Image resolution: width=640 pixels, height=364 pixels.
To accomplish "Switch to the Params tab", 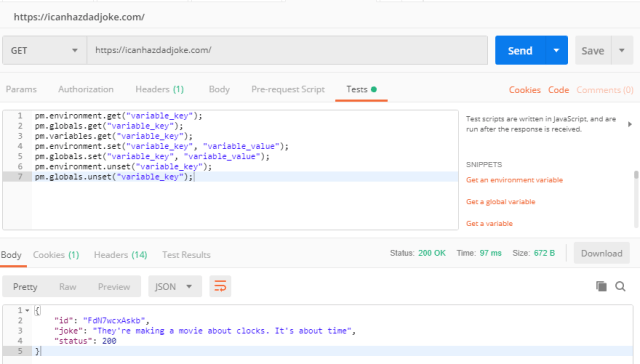I will 21,89.
